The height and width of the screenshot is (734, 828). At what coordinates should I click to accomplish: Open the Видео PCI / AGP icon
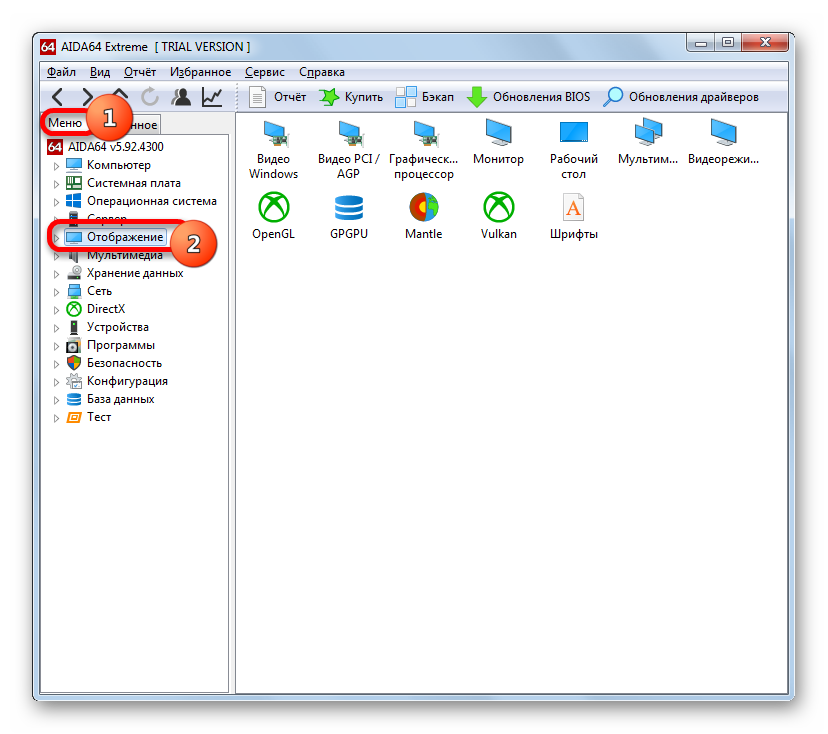pyautogui.click(x=349, y=150)
